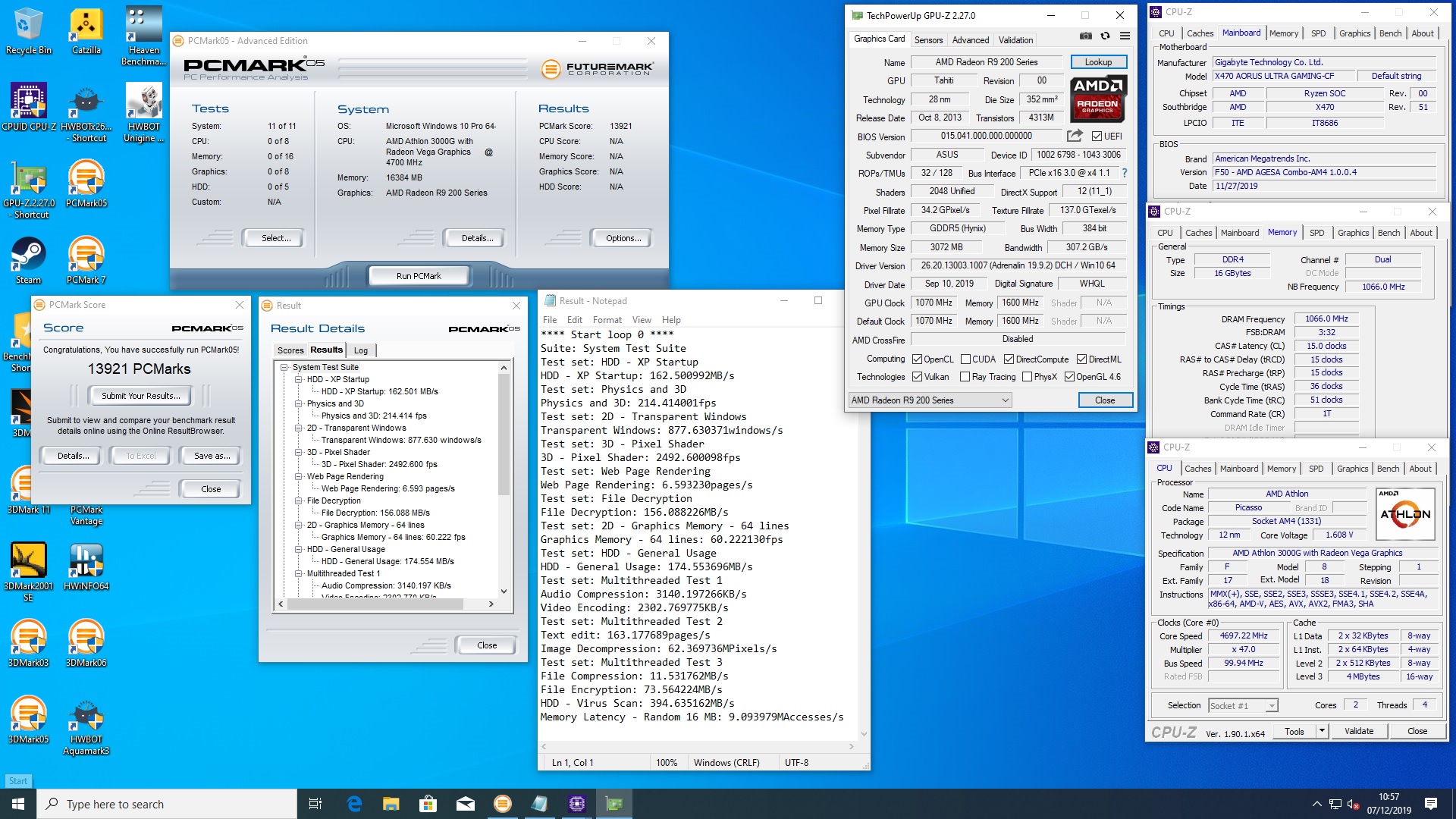
Task: Open Recycle Bin desktop icon
Action: (x=28, y=32)
